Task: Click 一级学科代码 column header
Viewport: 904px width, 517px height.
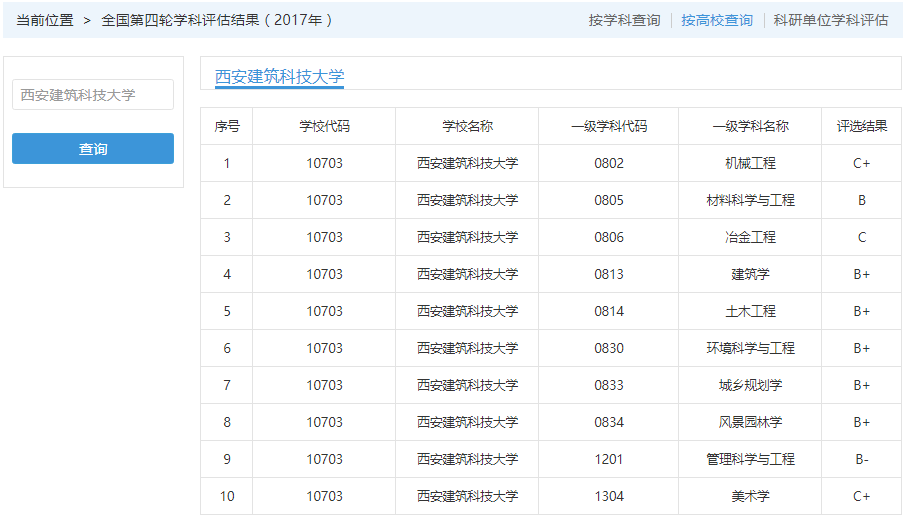Action: click(609, 126)
